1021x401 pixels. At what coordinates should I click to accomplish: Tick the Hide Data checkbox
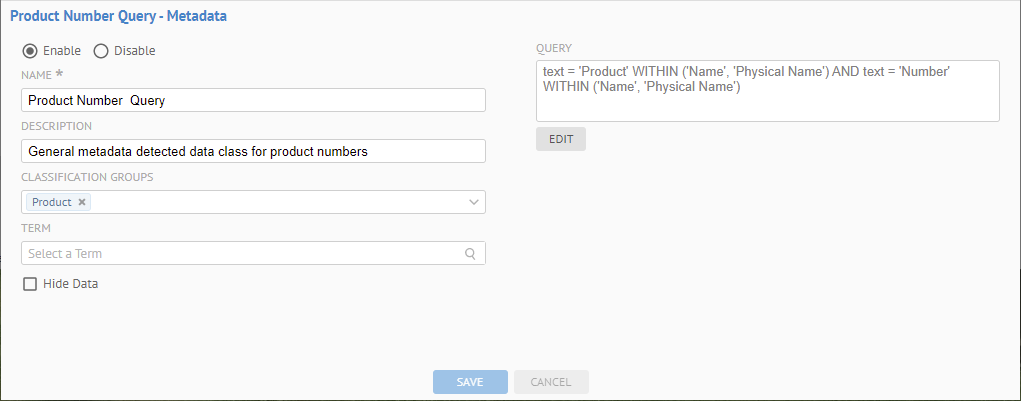click(30, 284)
